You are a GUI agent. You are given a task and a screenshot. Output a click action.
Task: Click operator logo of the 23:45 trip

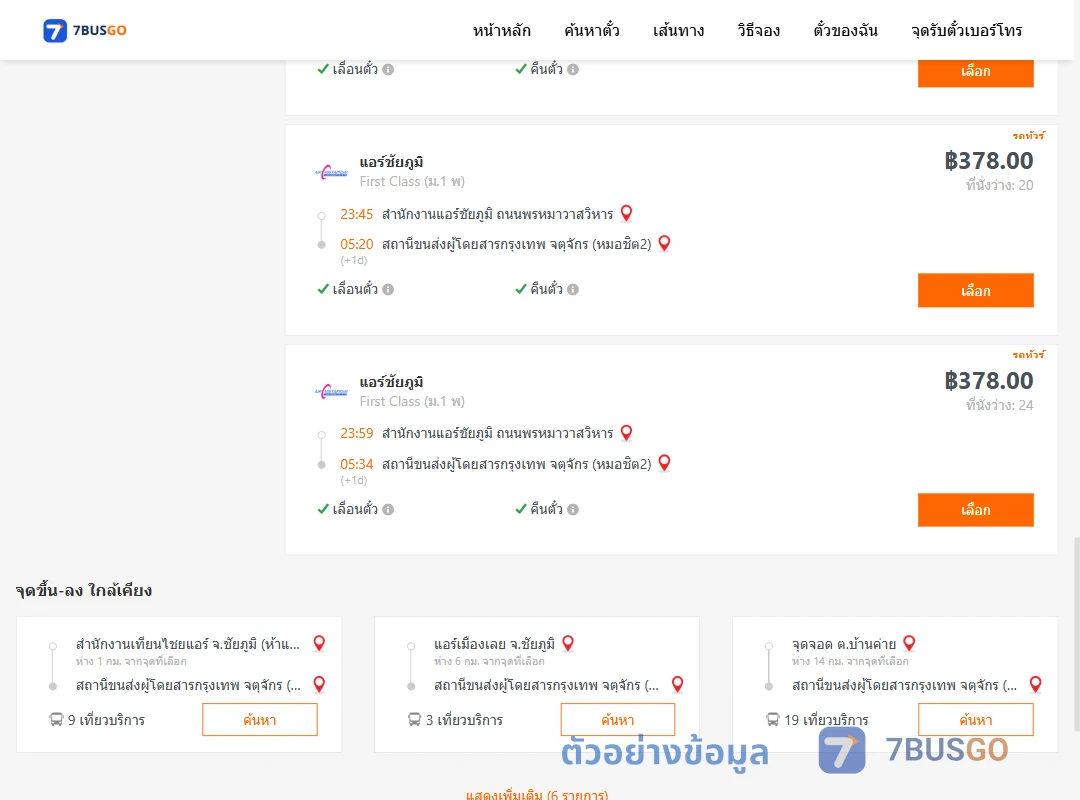pyautogui.click(x=331, y=172)
